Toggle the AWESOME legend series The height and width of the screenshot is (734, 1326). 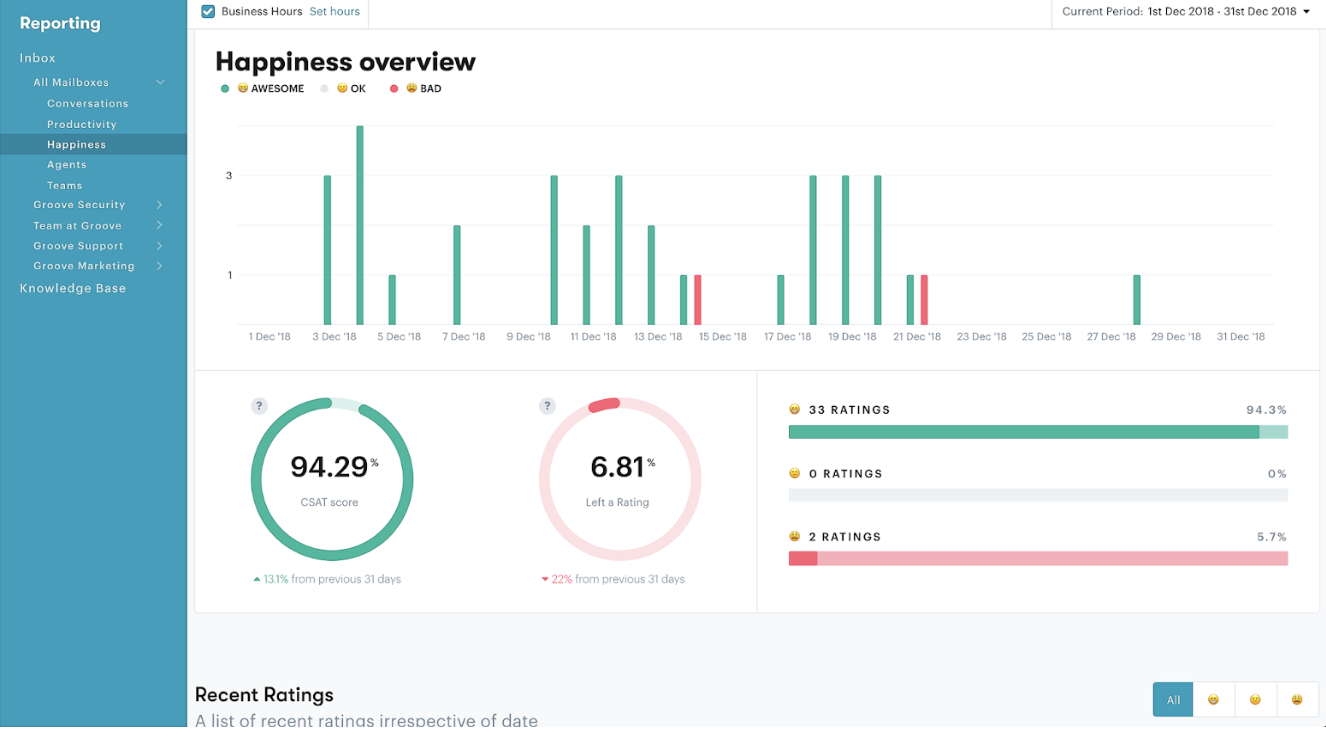tap(261, 89)
